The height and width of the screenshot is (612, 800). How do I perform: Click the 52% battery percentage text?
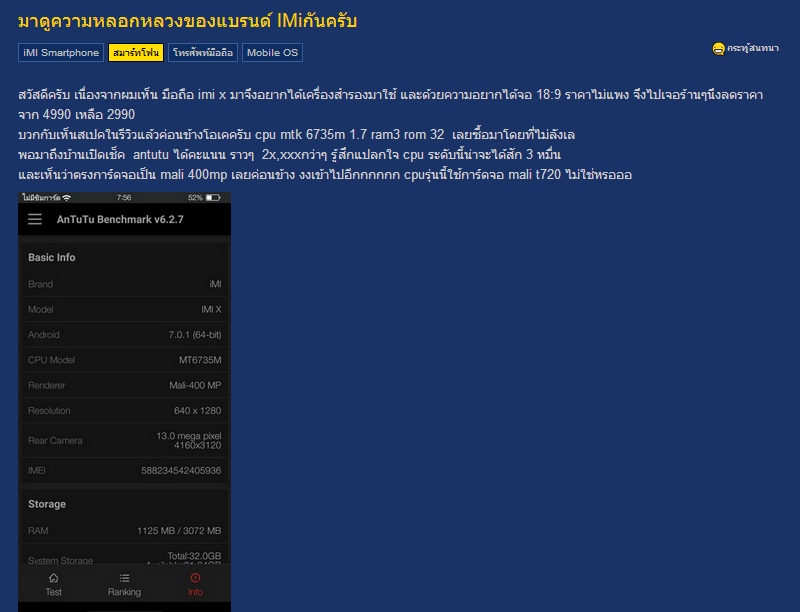pos(195,197)
